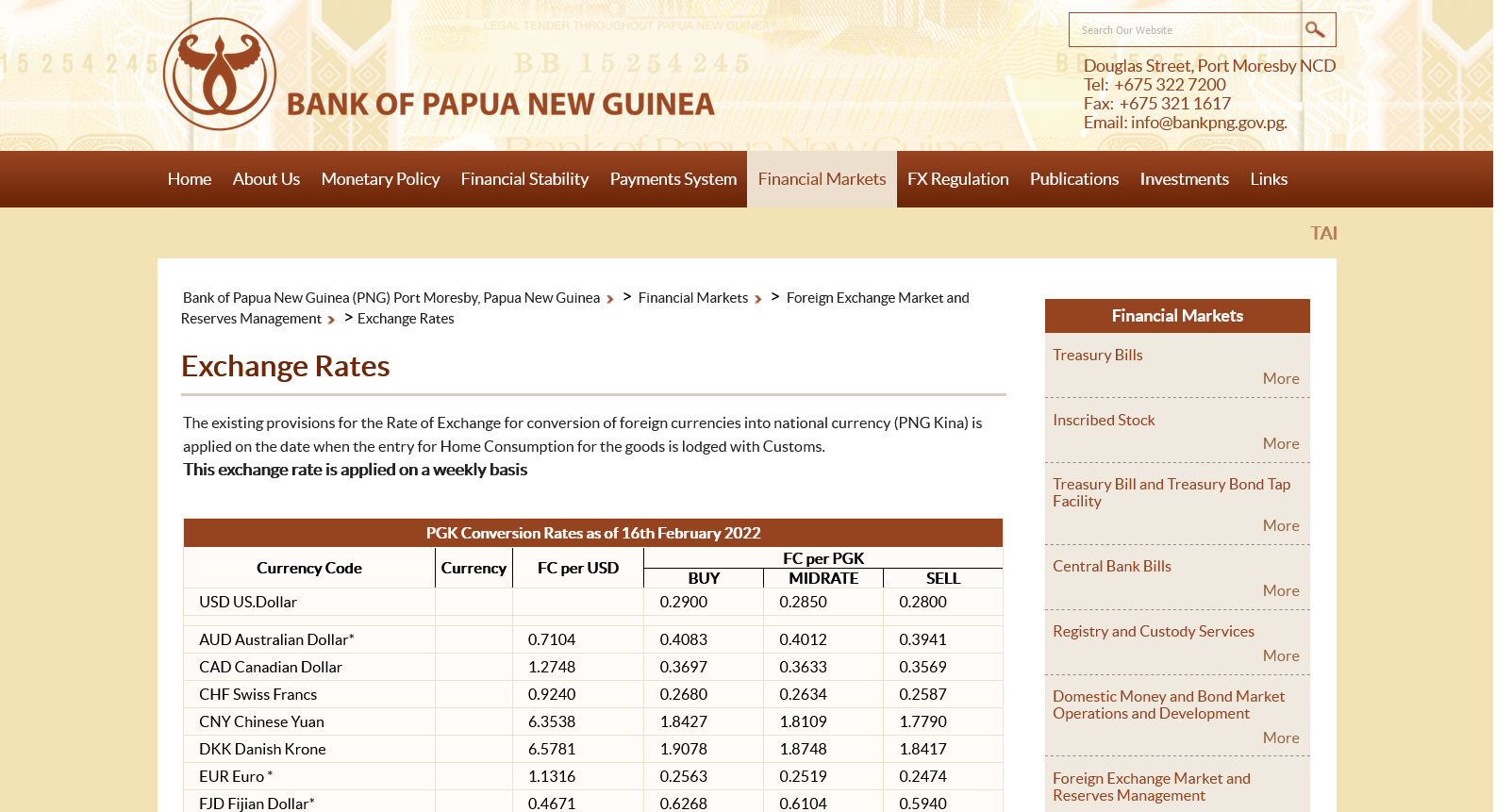Click More under Treasury Bond Tap Facility
The width and height of the screenshot is (1512, 812).
[1280, 525]
